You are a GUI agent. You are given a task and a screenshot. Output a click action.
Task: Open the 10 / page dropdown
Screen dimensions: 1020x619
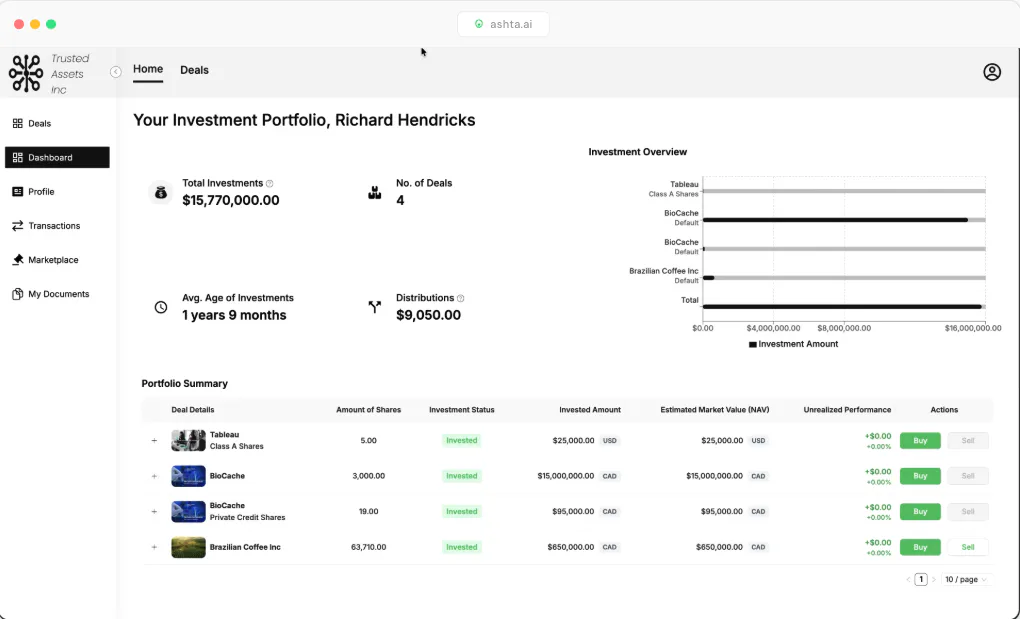pyautogui.click(x=966, y=579)
